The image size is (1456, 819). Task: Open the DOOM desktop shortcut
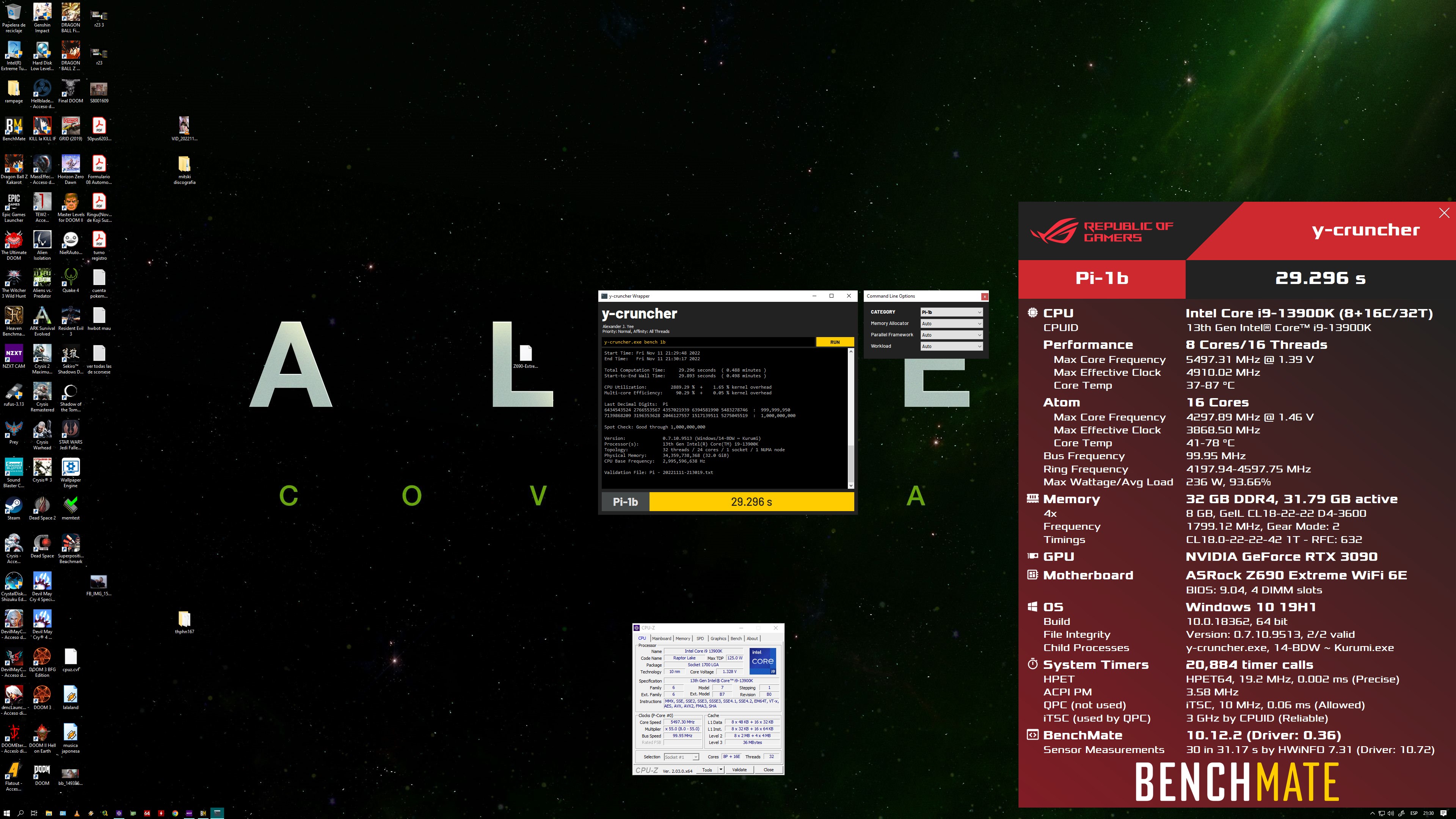click(42, 774)
